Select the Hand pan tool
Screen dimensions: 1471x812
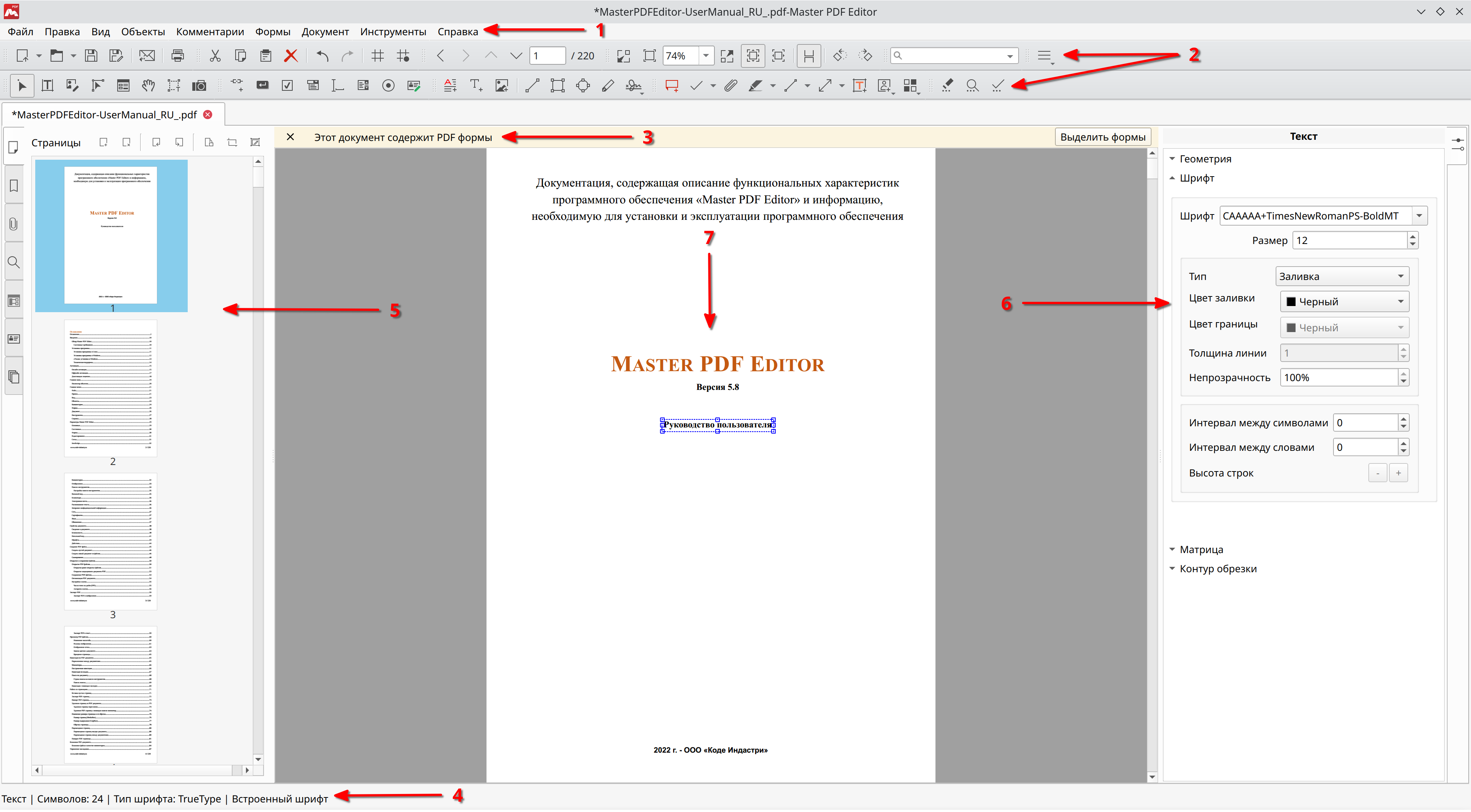(x=148, y=86)
